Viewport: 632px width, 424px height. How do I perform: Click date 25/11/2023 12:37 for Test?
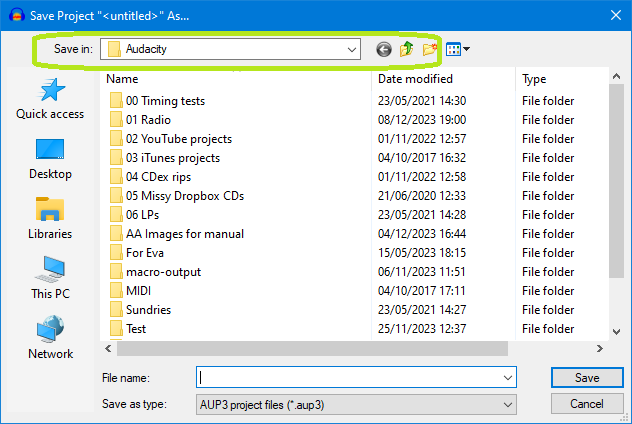[x=422, y=328]
